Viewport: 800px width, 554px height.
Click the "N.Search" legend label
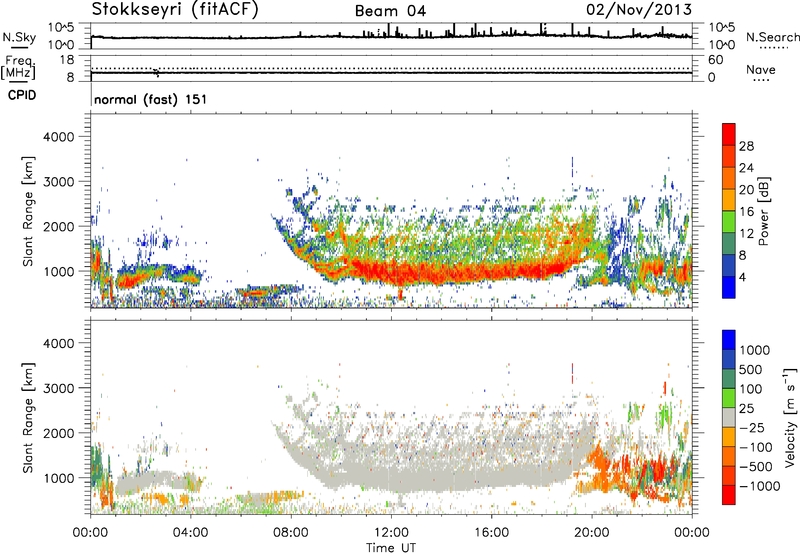coord(772,37)
